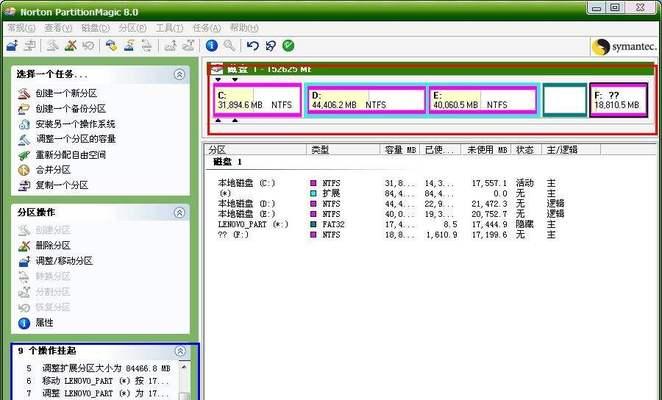The image size is (662, 400).
Task: Select the unlabeled teal block in disk map
Action: 564,100
